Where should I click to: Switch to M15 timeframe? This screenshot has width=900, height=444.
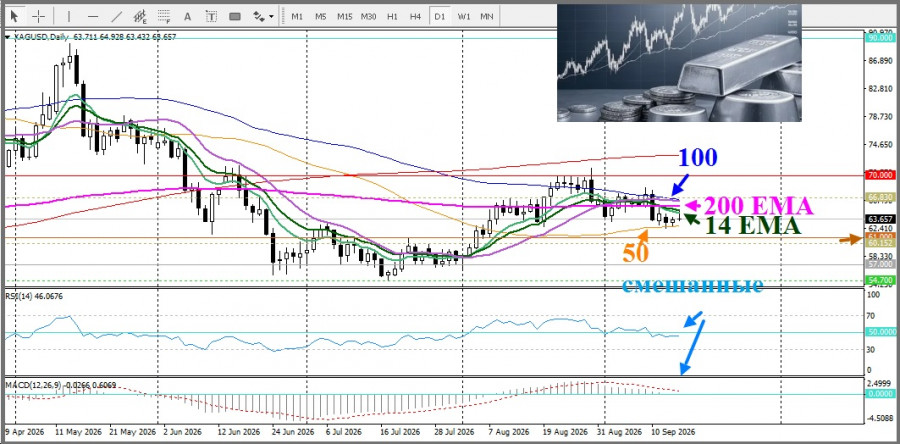tap(344, 17)
